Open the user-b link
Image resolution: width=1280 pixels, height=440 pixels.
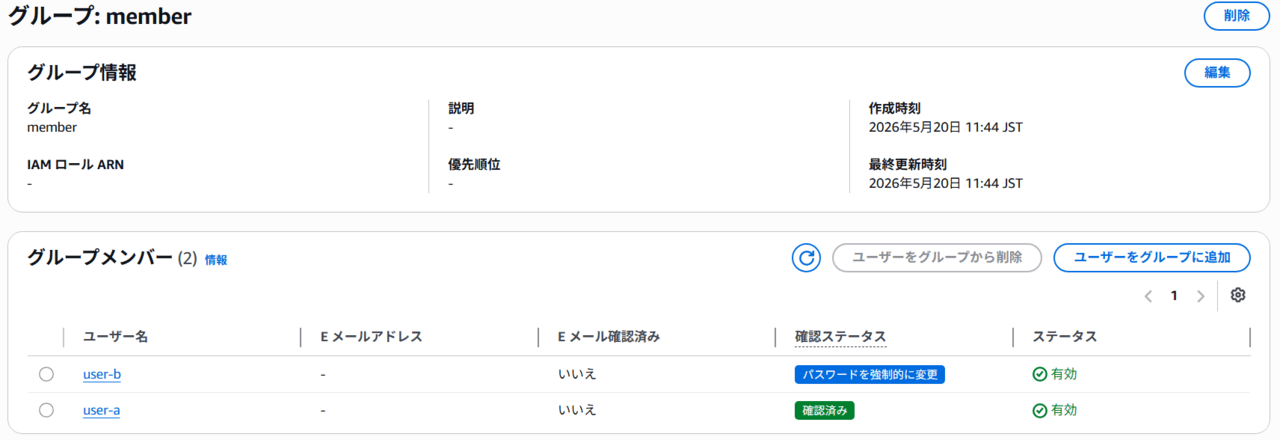click(102, 374)
